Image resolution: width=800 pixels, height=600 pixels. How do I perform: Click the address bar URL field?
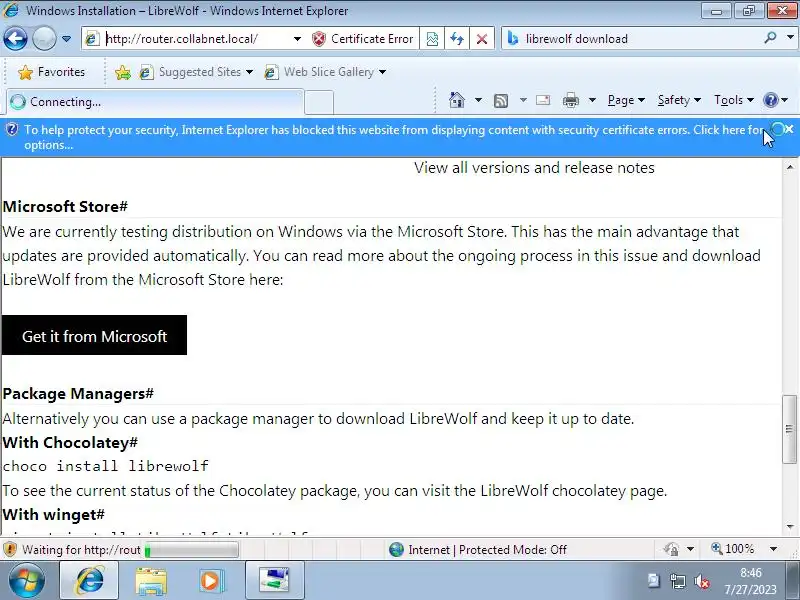coord(196,39)
